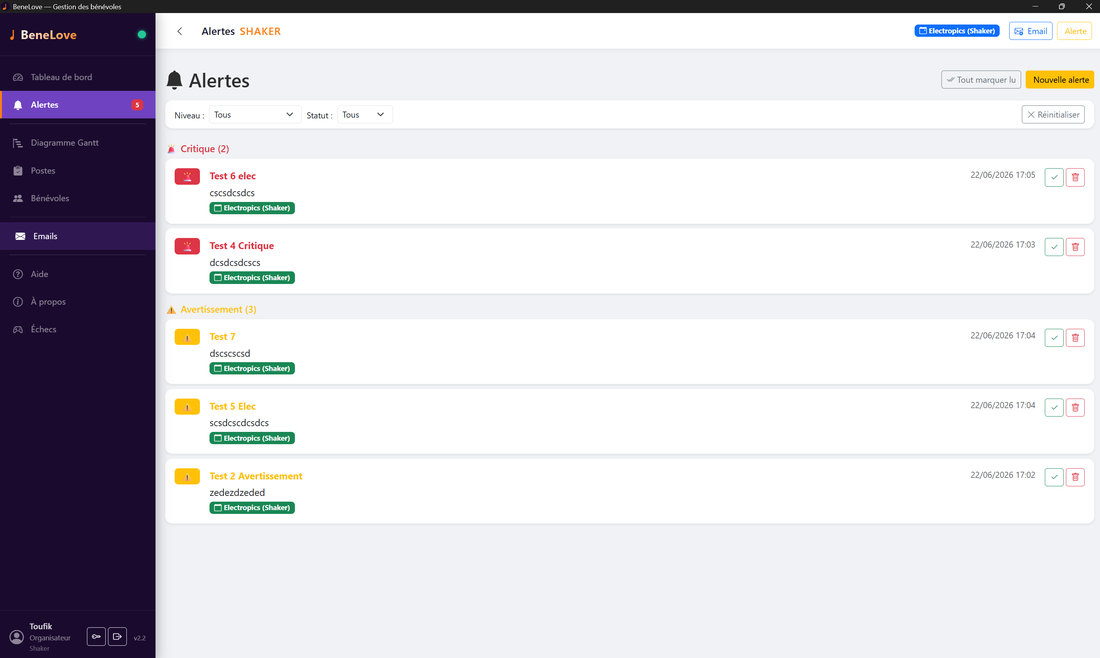Delete the Test 6 elec alert
This screenshot has width=1100, height=658.
[x=1075, y=177]
